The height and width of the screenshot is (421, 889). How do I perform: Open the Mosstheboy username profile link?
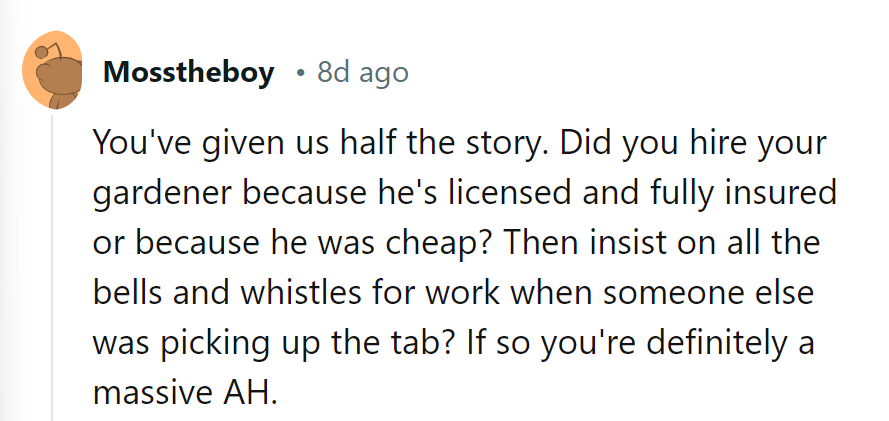pyautogui.click(x=188, y=74)
